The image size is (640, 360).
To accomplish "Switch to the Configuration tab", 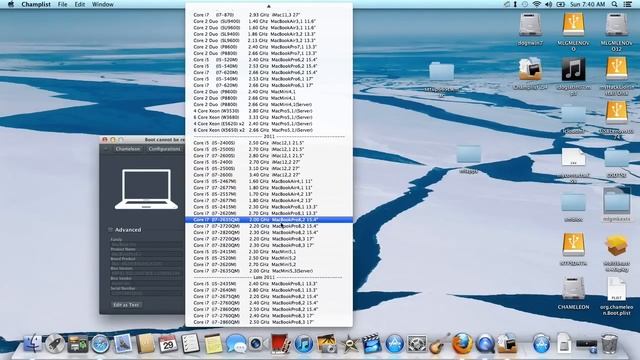I will point(164,149).
